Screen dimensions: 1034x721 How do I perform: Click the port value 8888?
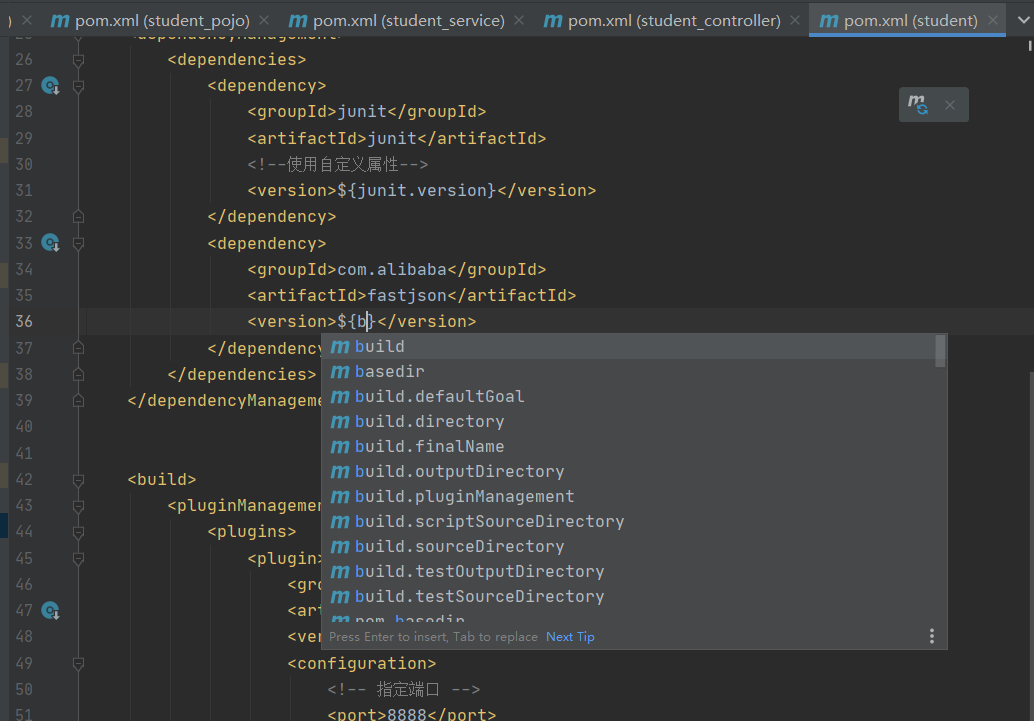tap(407, 714)
